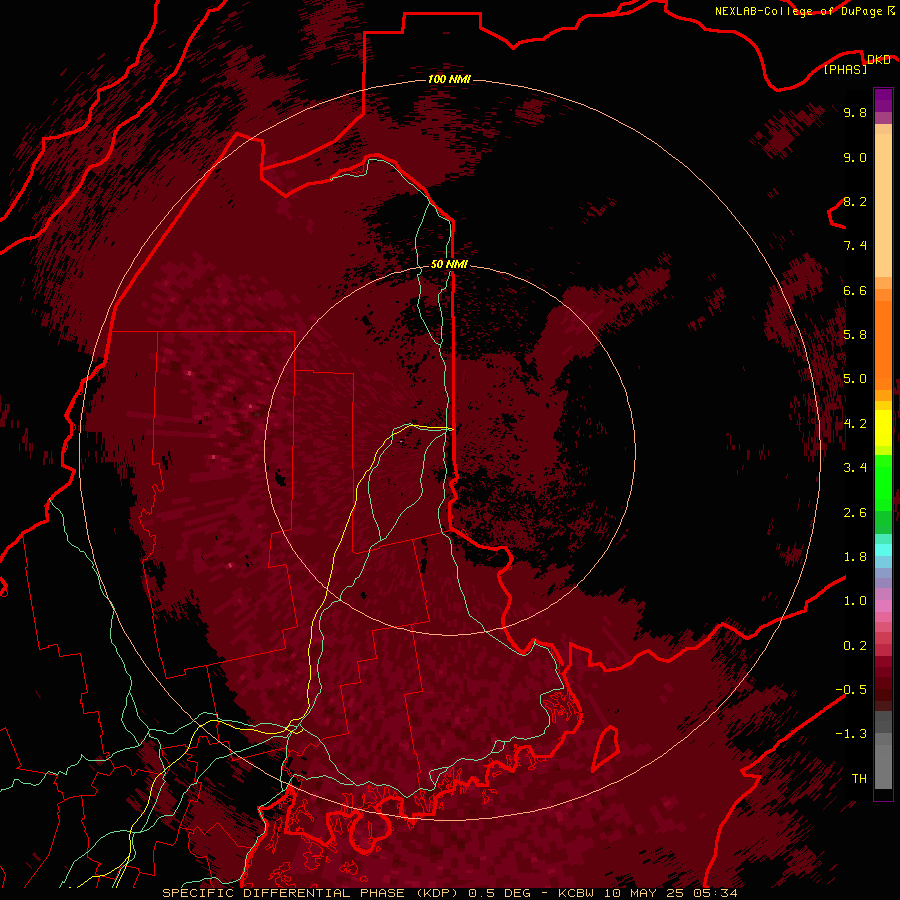The width and height of the screenshot is (900, 900).
Task: Click the Specific Differential Phase (KDP) title text
Action: [x=313, y=893]
